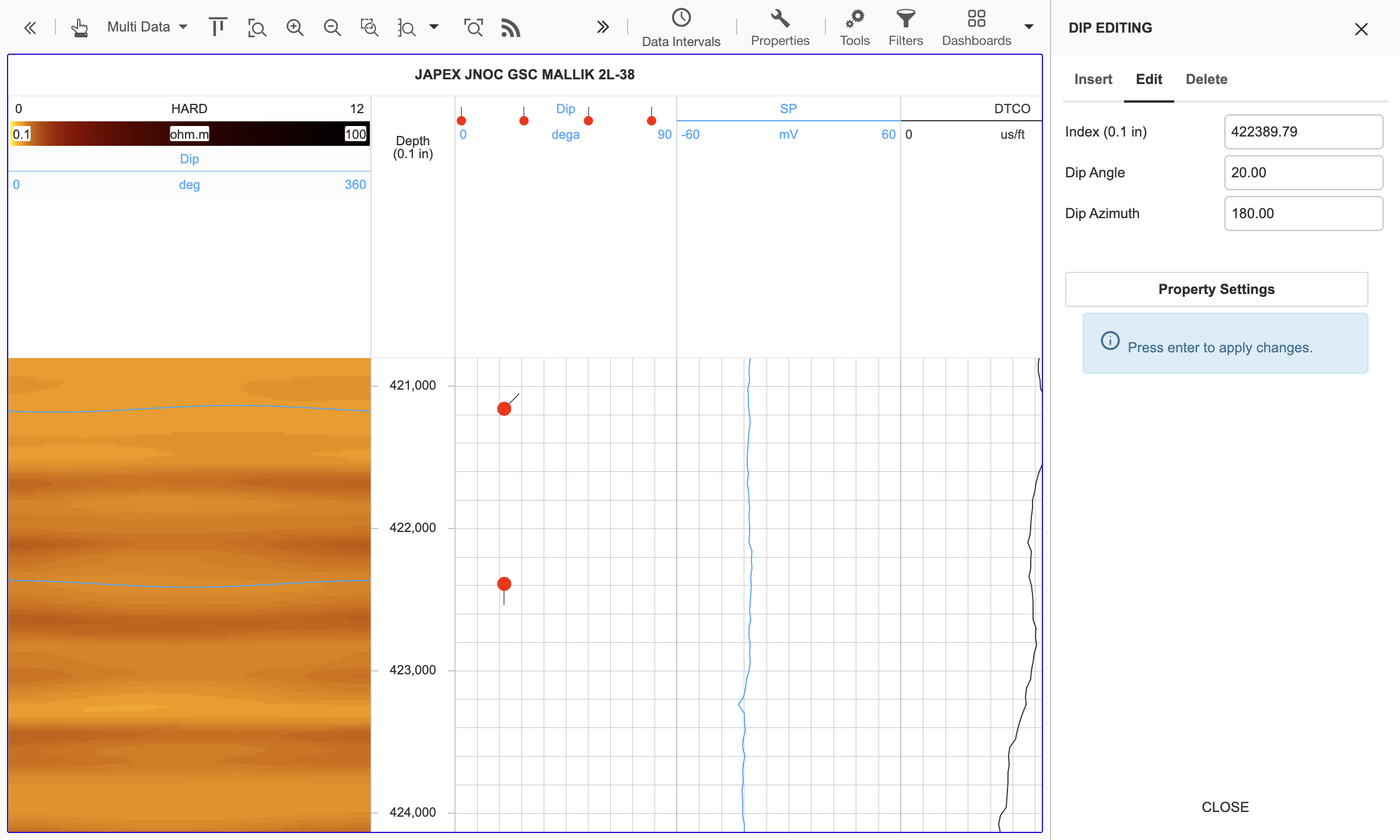Viewport: 1400px width, 840px height.
Task: Click the HARD ohm.m color gradient bar
Action: tap(189, 134)
